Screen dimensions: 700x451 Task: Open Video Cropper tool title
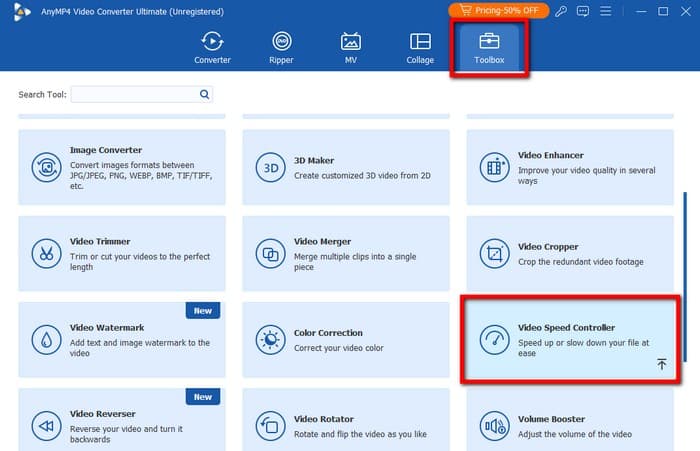tap(548, 246)
